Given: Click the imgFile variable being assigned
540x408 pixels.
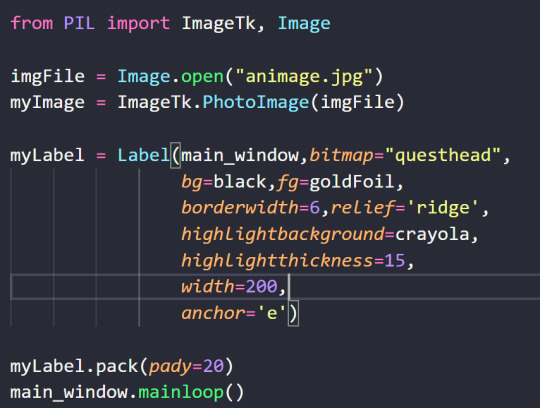Looking at the screenshot, I should pos(48,76).
